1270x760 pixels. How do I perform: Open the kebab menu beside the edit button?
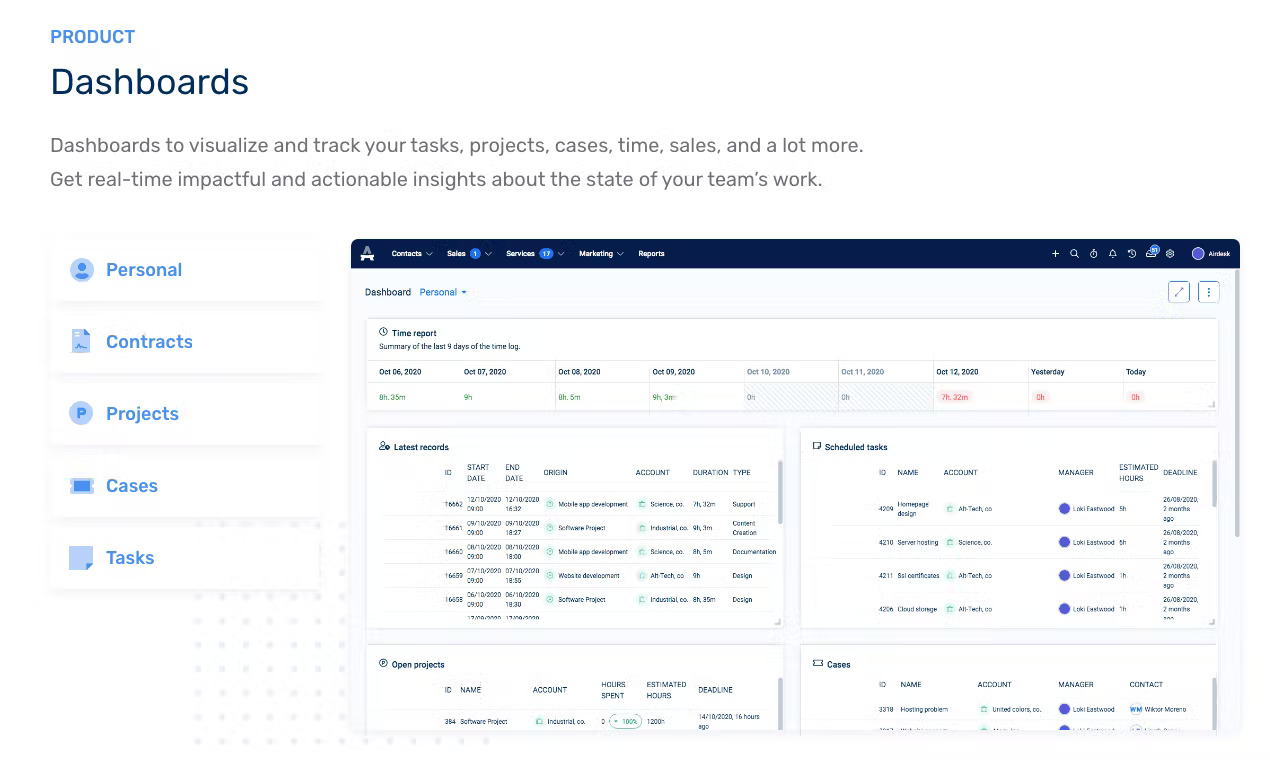click(1208, 291)
